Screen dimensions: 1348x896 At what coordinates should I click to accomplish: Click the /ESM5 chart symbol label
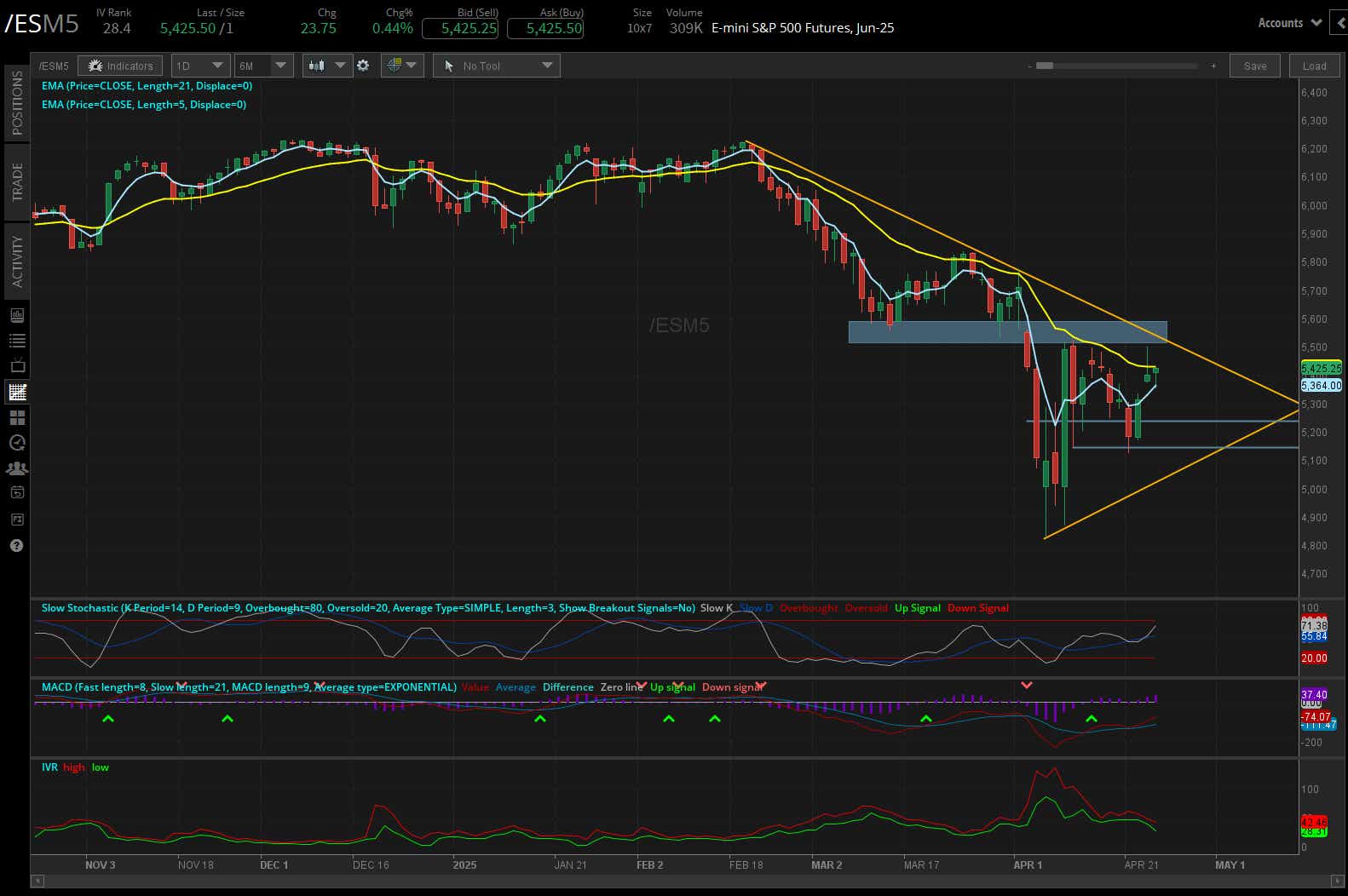pyautogui.click(x=55, y=66)
